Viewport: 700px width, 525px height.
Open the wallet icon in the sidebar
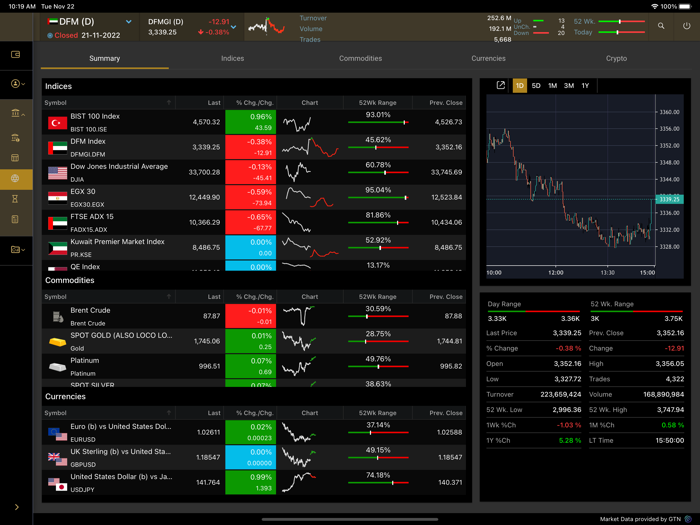15,54
